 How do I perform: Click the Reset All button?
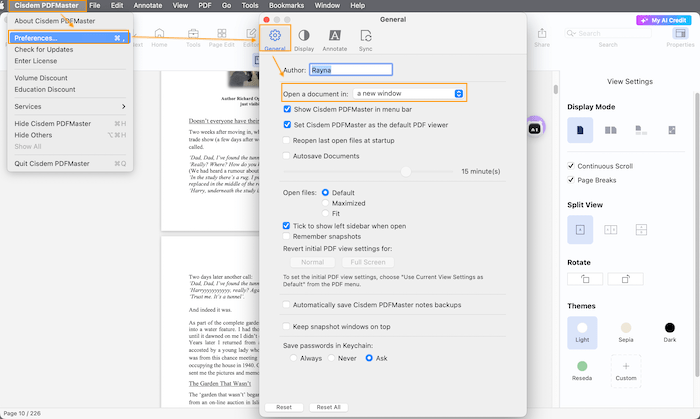pyautogui.click(x=329, y=407)
